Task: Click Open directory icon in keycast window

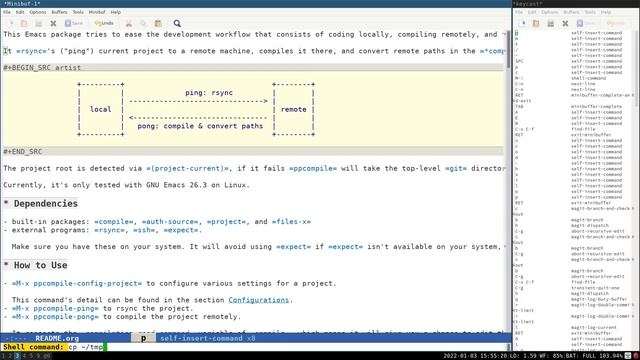Action: (x=551, y=23)
